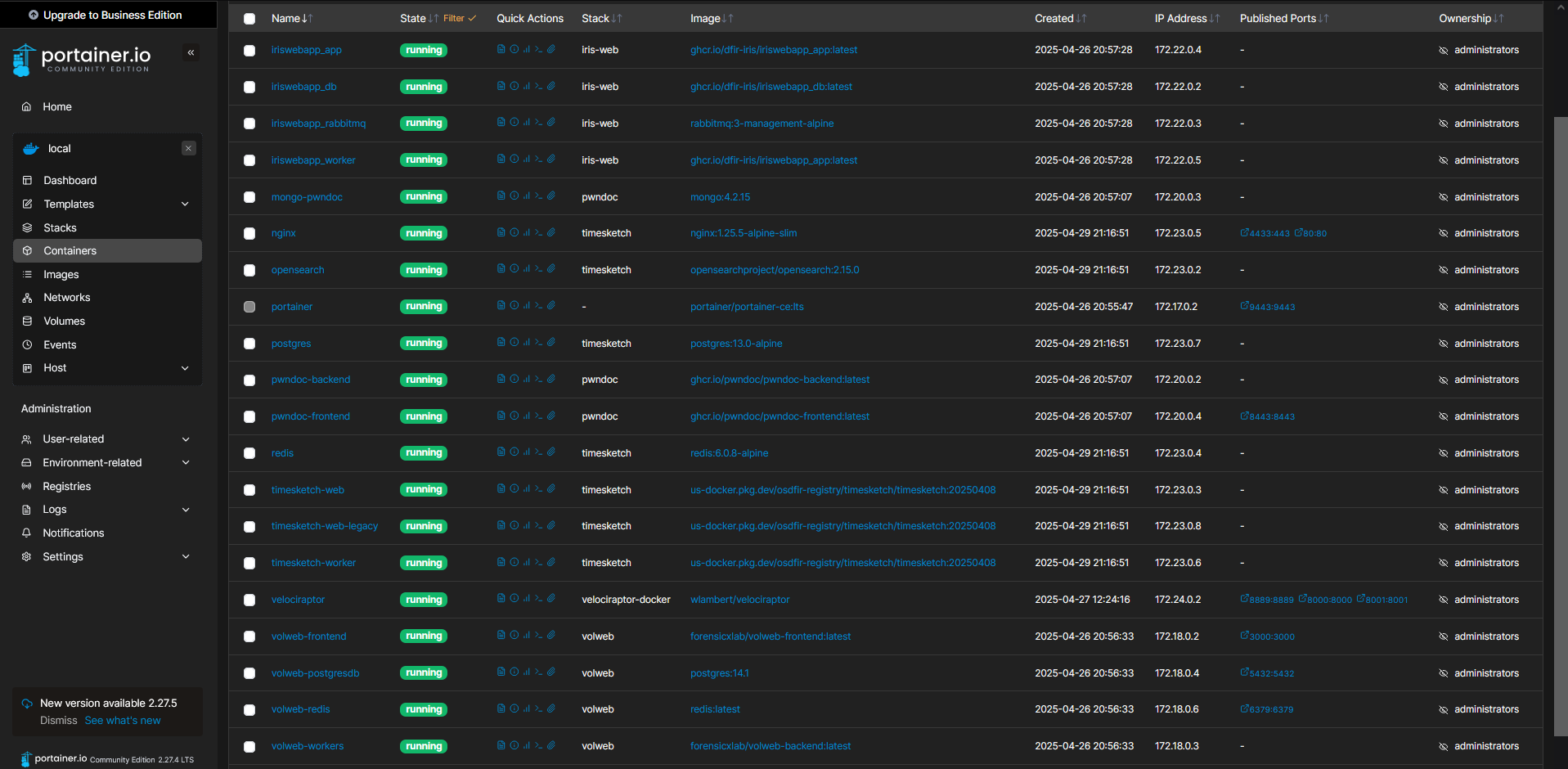Dismiss the new version notice
The height and width of the screenshot is (769, 1568).
59,721
